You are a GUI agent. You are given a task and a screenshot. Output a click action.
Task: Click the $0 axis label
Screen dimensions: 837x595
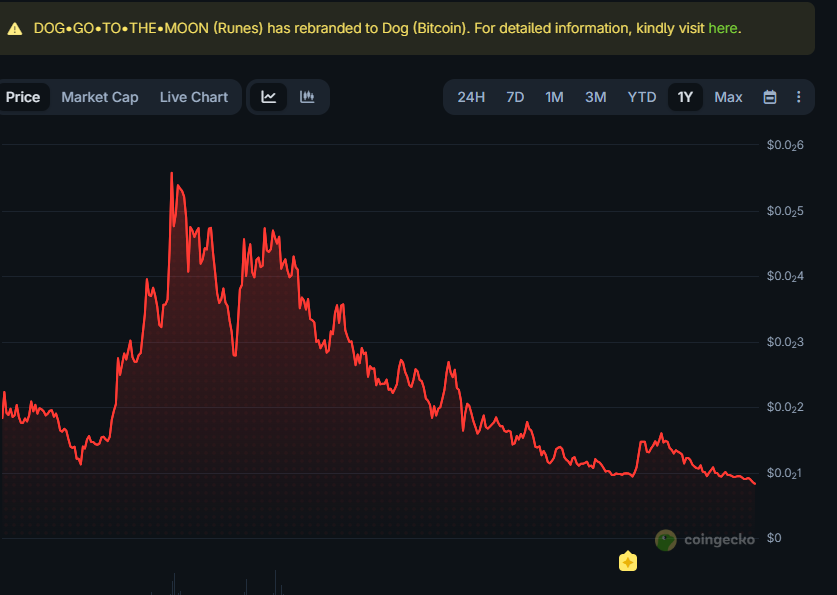click(x=774, y=538)
